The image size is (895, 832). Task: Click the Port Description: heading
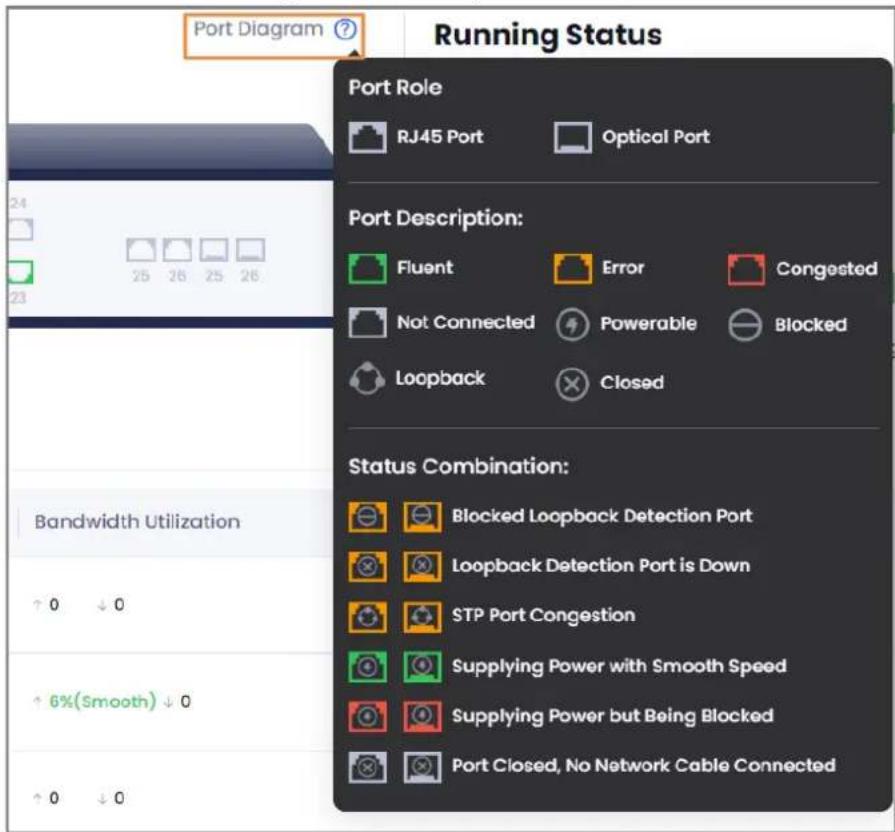click(436, 218)
